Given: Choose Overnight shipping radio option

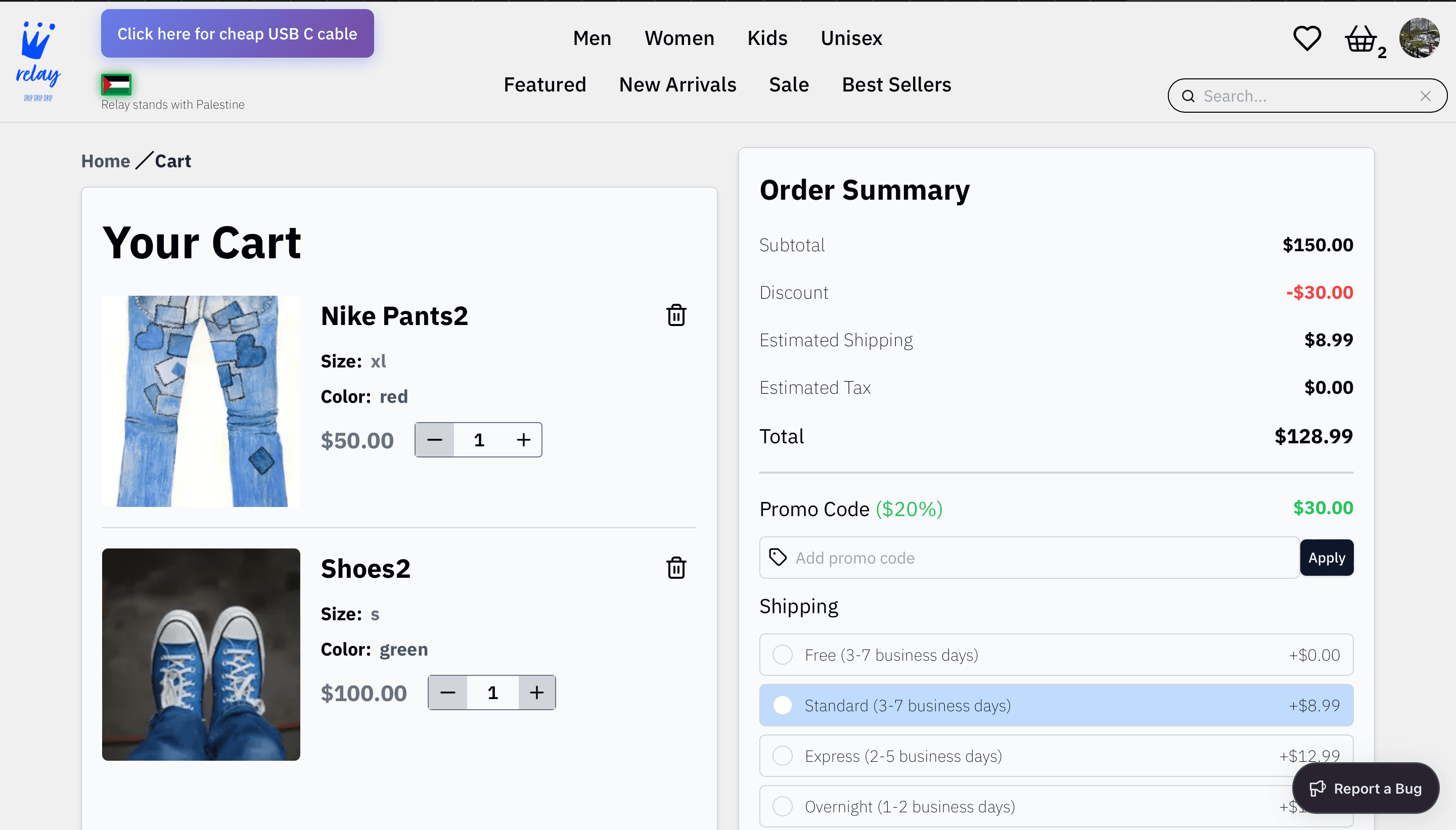Looking at the screenshot, I should [782, 807].
